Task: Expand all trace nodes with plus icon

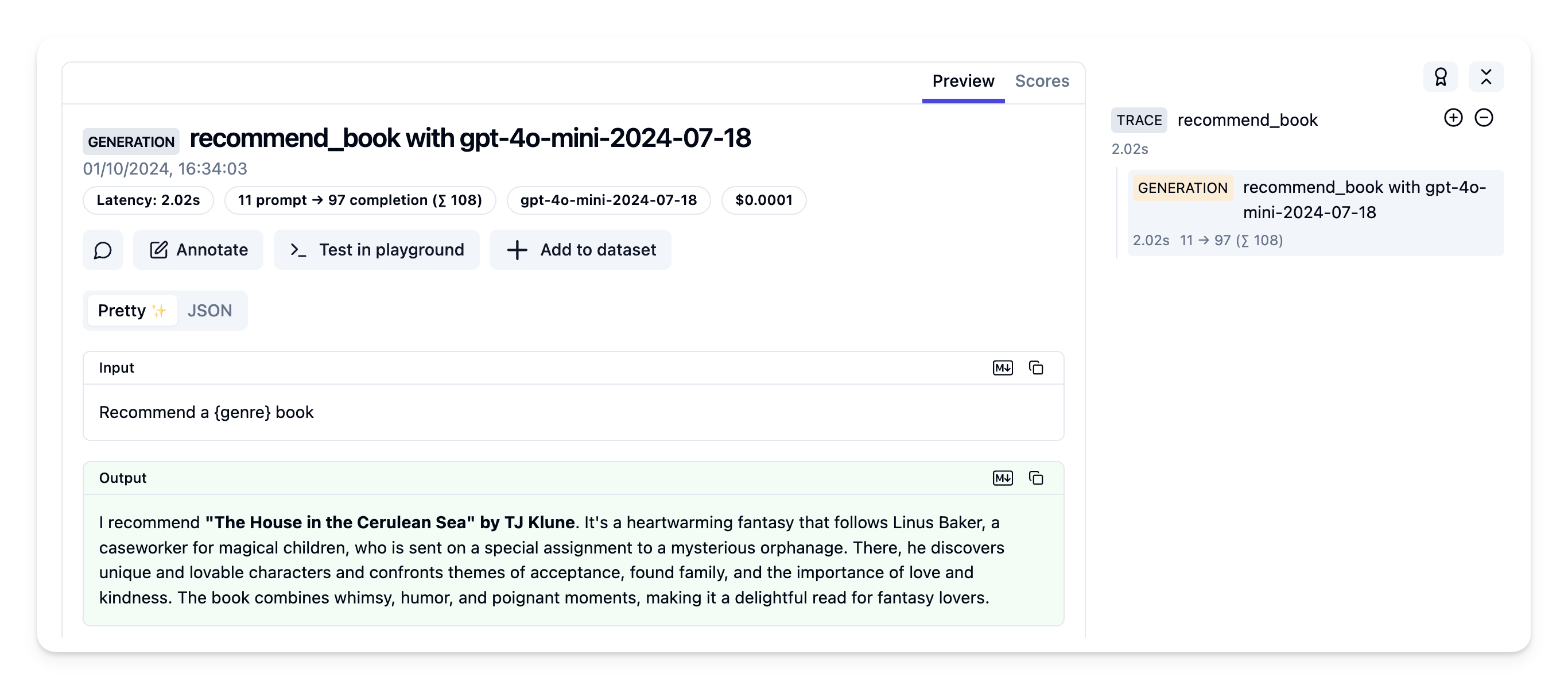Action: click(x=1453, y=118)
